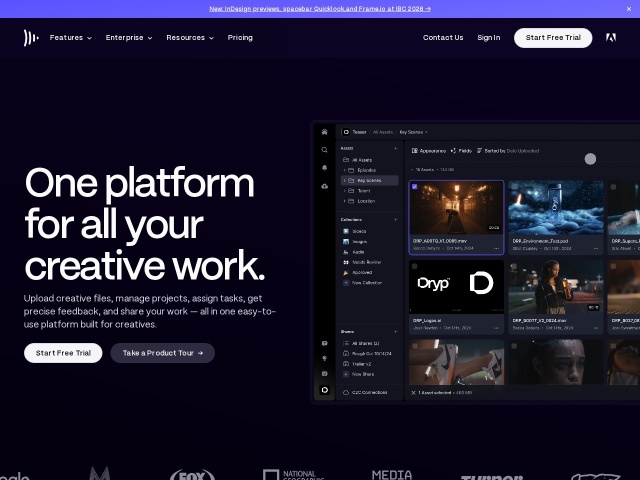Clear the selection with the X beside 1 Asset selected

point(413,393)
